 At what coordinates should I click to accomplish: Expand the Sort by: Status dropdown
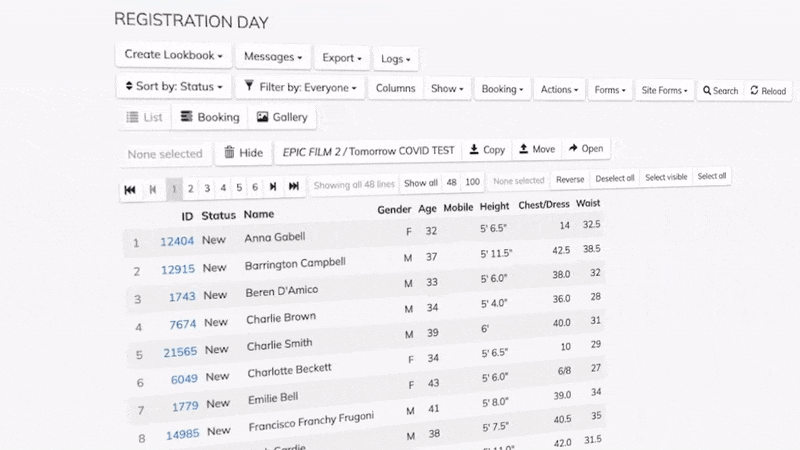pos(174,87)
